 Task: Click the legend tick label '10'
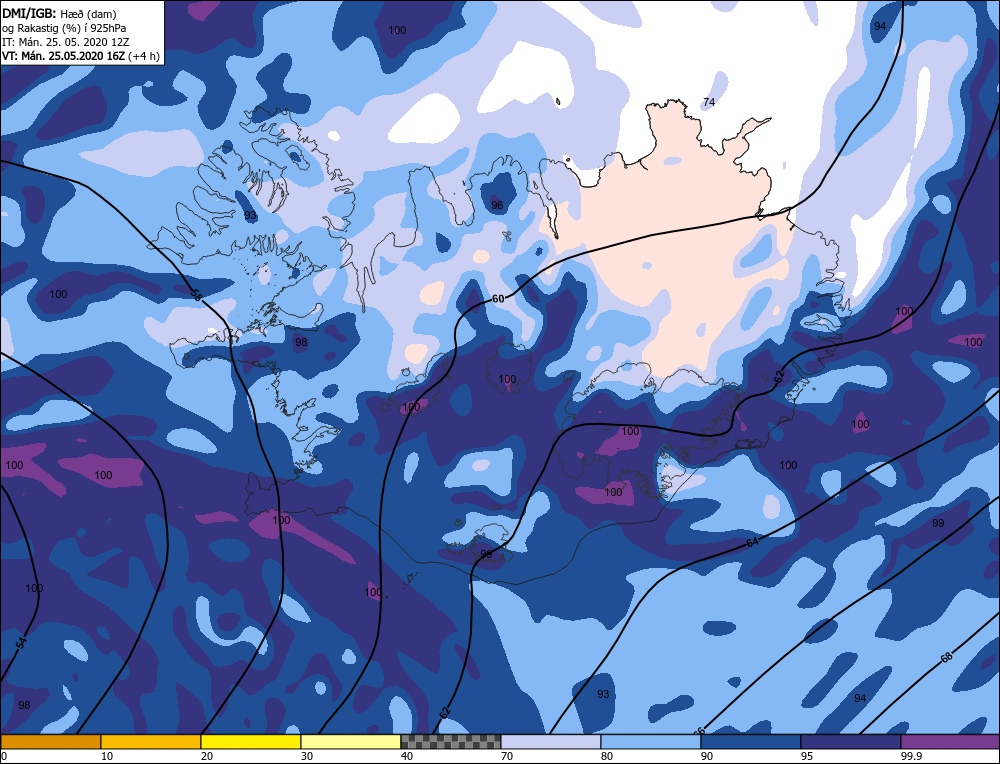[x=107, y=756]
